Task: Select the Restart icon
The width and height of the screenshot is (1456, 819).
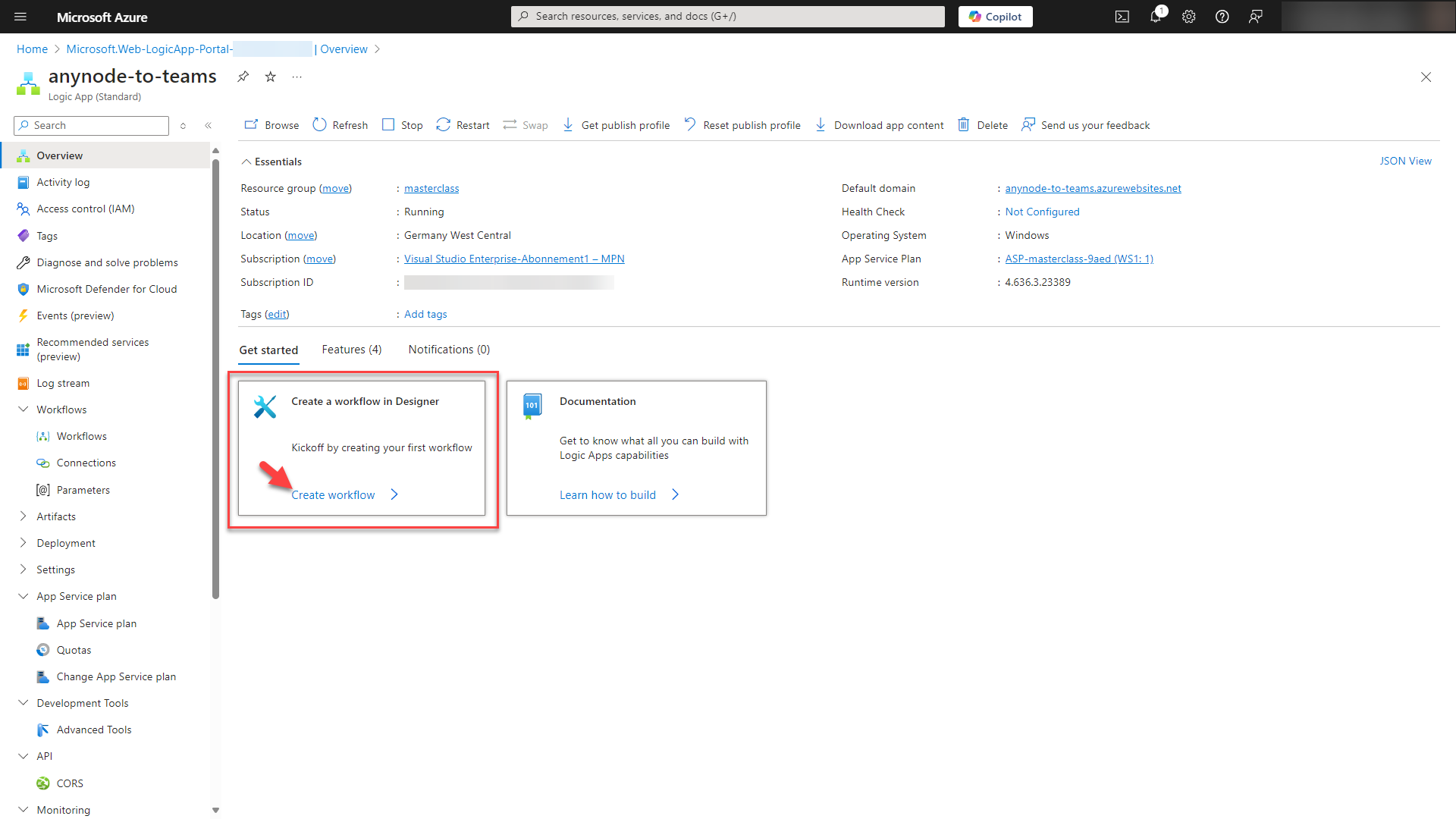Action: tap(443, 124)
